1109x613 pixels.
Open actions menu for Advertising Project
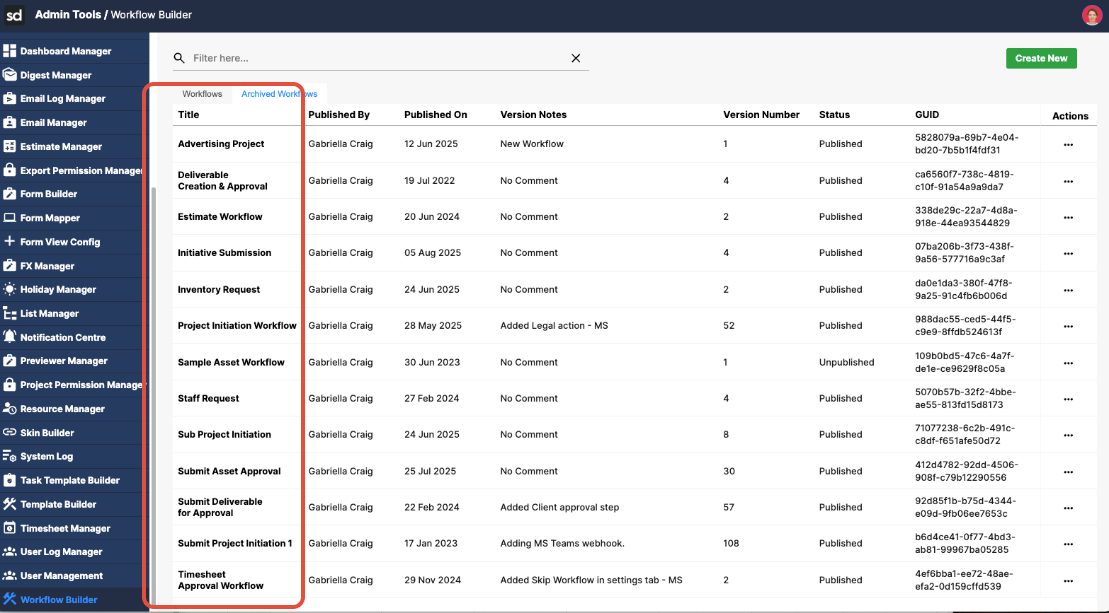pos(1068,144)
